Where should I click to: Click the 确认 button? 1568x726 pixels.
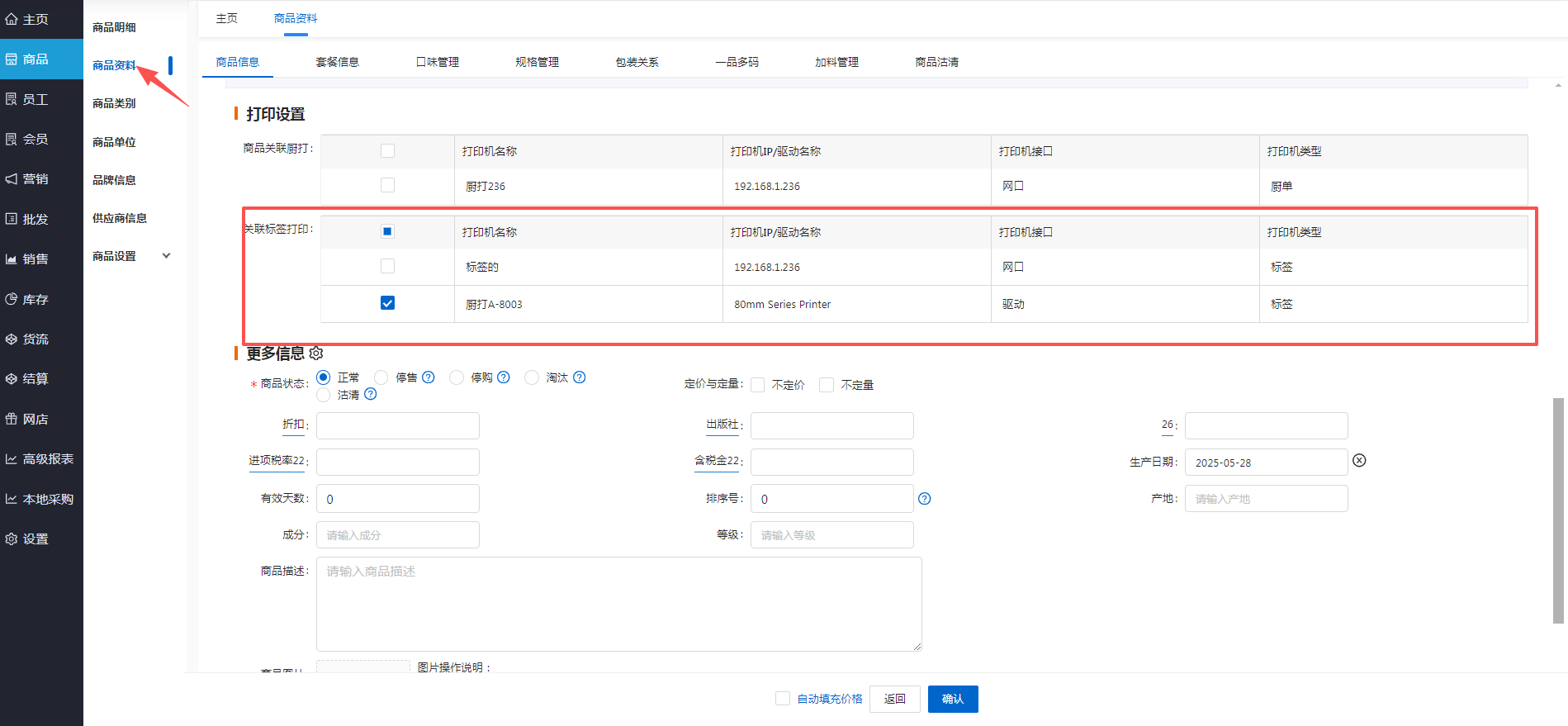(952, 699)
